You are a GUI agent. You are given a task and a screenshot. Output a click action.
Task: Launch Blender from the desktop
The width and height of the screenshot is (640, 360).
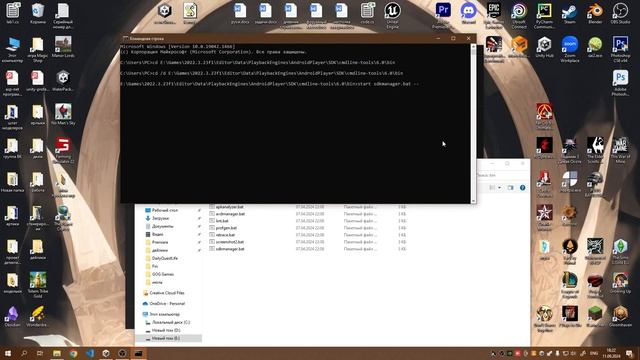[595, 13]
